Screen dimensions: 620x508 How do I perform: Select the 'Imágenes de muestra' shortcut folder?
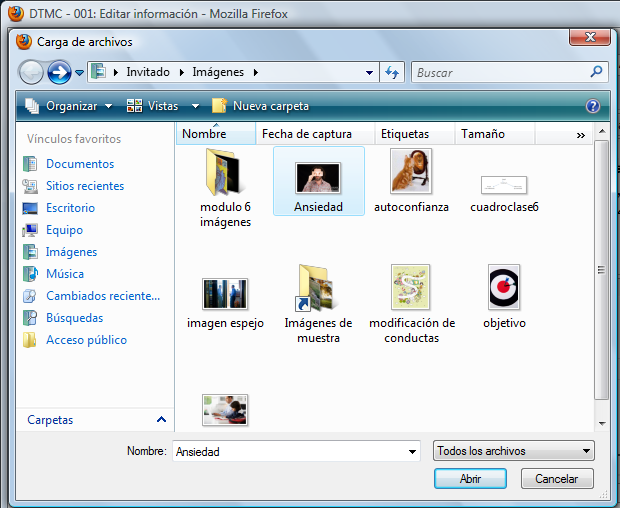point(318,303)
